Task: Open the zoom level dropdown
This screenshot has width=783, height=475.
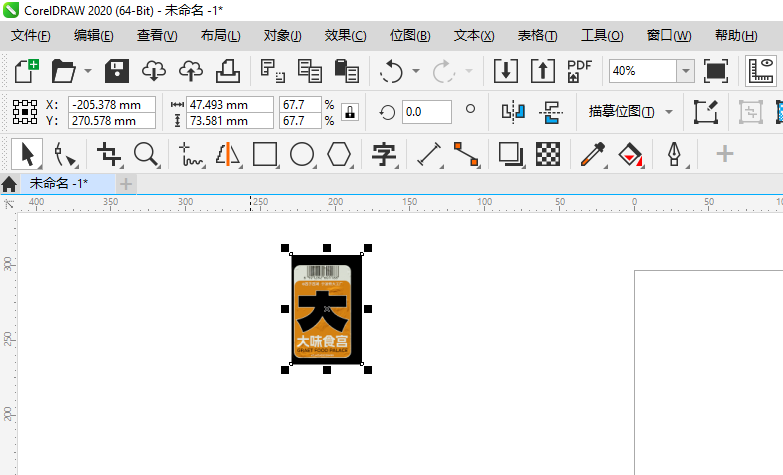Action: coord(686,71)
